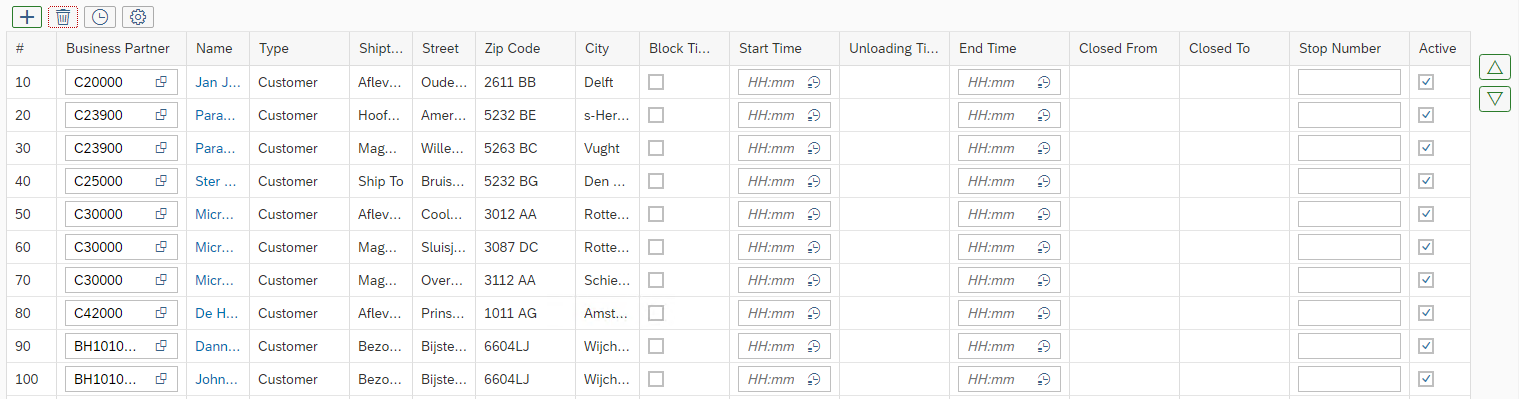Click Stop Number input field in row 20
Viewport: 1519px width, 399px height.
click(1349, 115)
